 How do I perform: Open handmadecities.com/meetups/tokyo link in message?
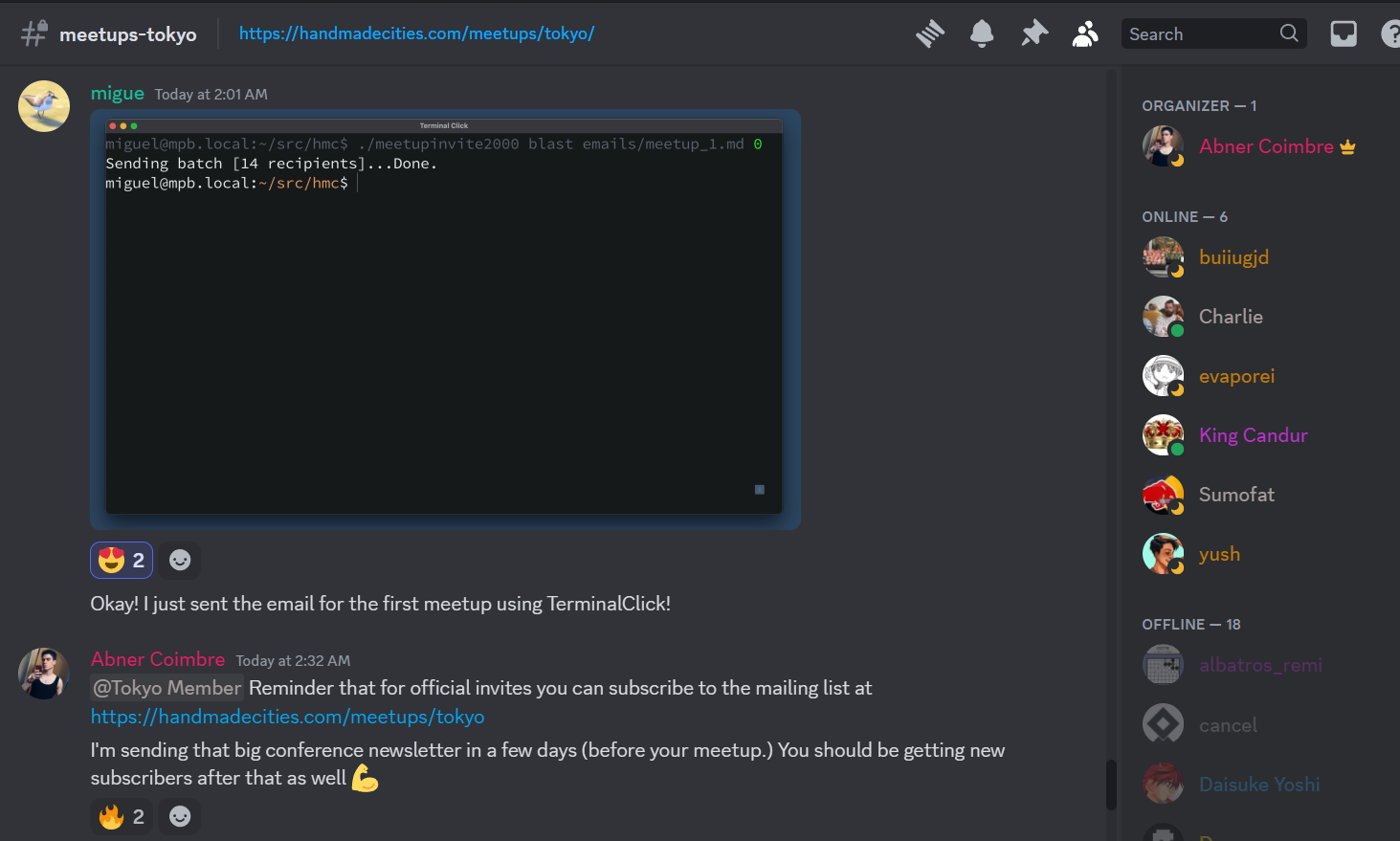tap(287, 717)
